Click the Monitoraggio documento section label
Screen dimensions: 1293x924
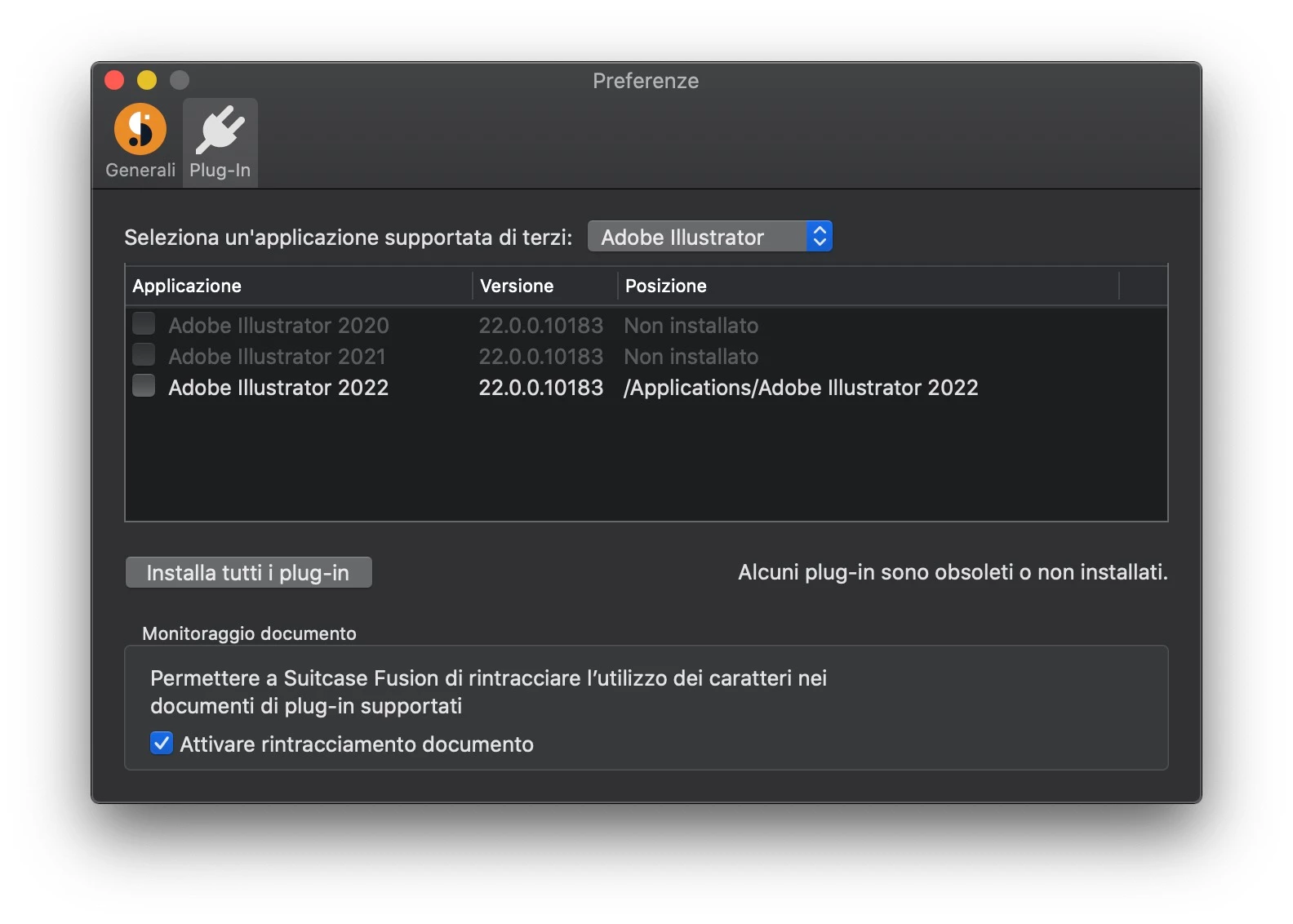(249, 633)
